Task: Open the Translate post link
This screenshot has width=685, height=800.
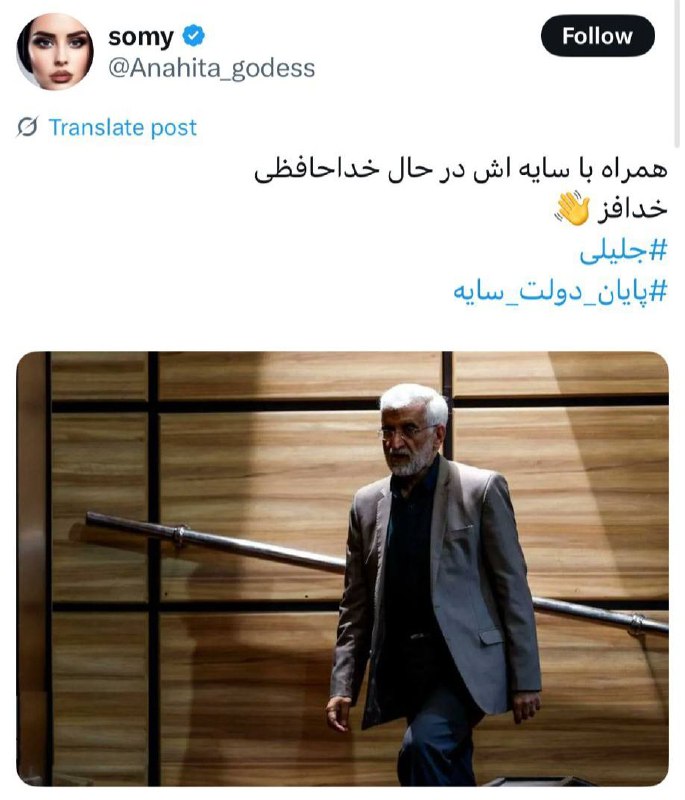Action: (x=122, y=128)
